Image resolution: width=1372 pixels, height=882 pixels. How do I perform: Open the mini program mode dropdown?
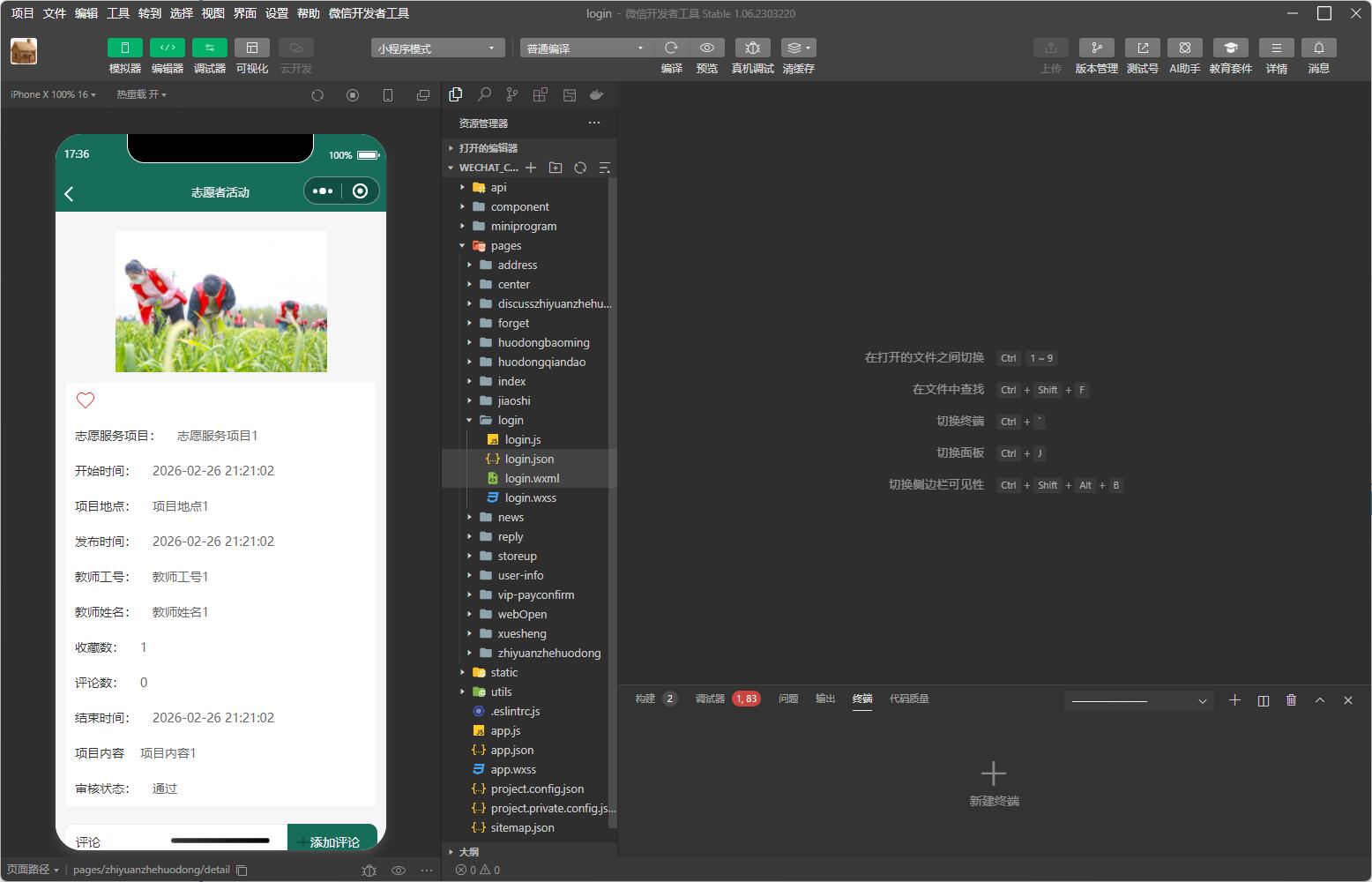[x=438, y=49]
